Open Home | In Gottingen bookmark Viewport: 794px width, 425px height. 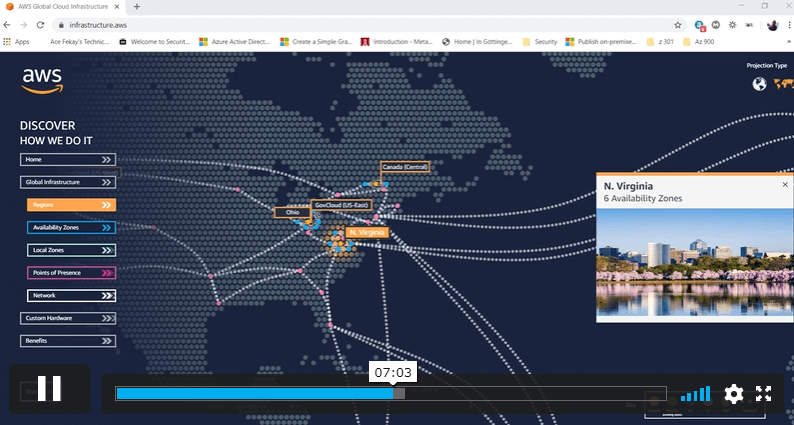tap(478, 42)
